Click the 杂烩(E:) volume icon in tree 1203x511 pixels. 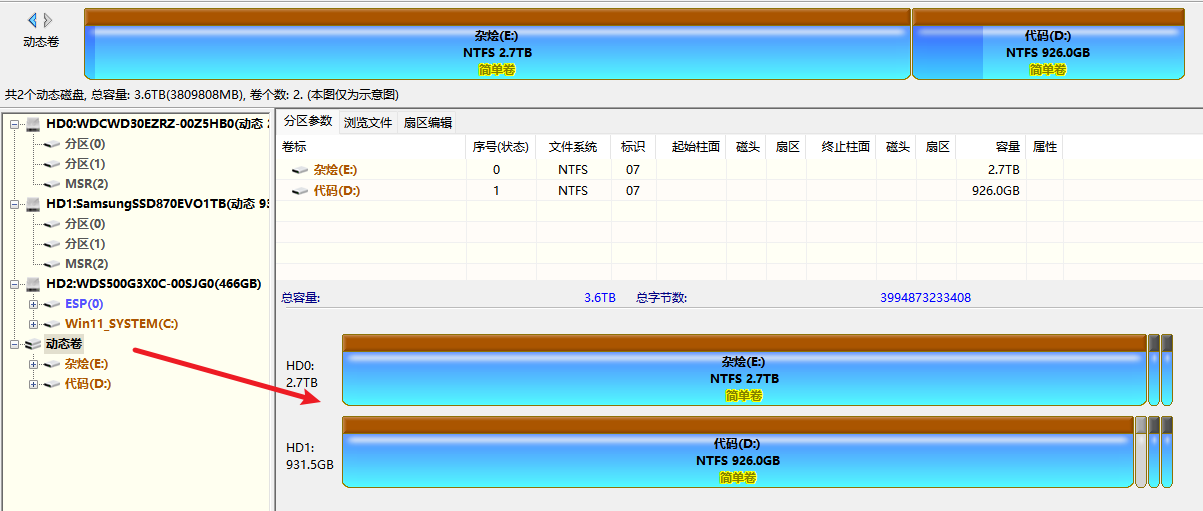click(52, 364)
